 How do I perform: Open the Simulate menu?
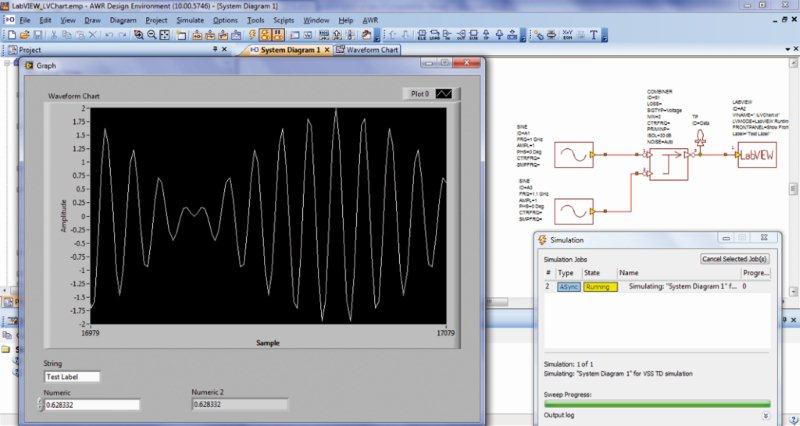point(191,20)
